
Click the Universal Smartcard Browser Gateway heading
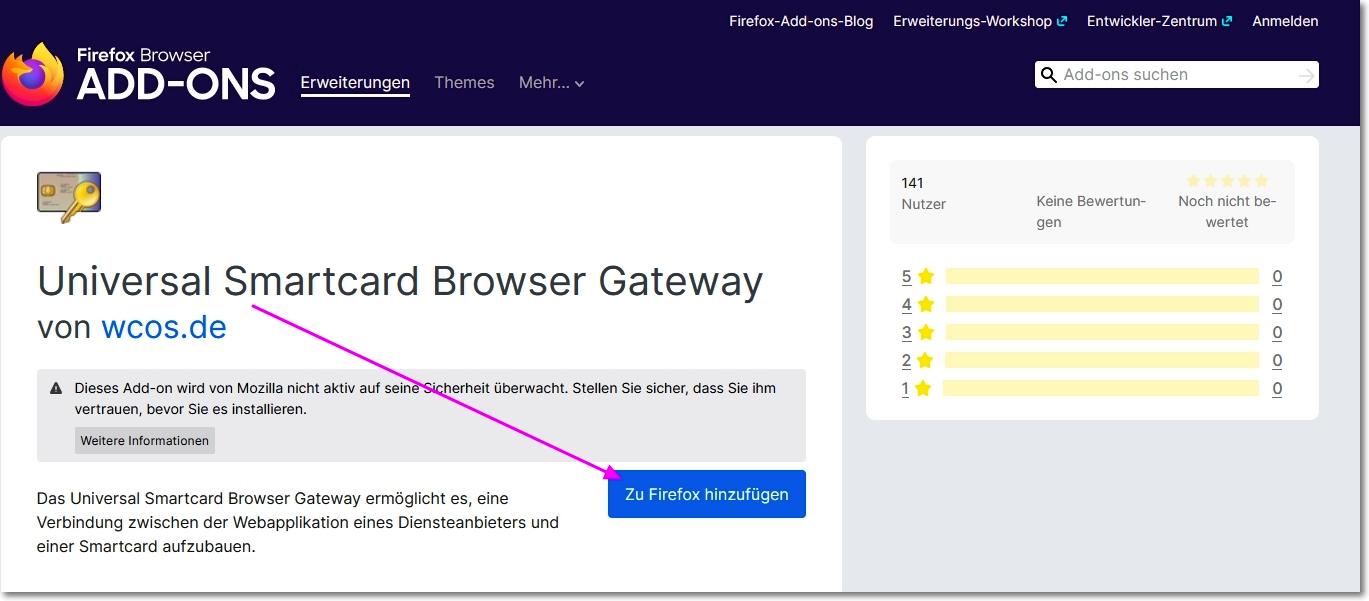click(x=400, y=281)
